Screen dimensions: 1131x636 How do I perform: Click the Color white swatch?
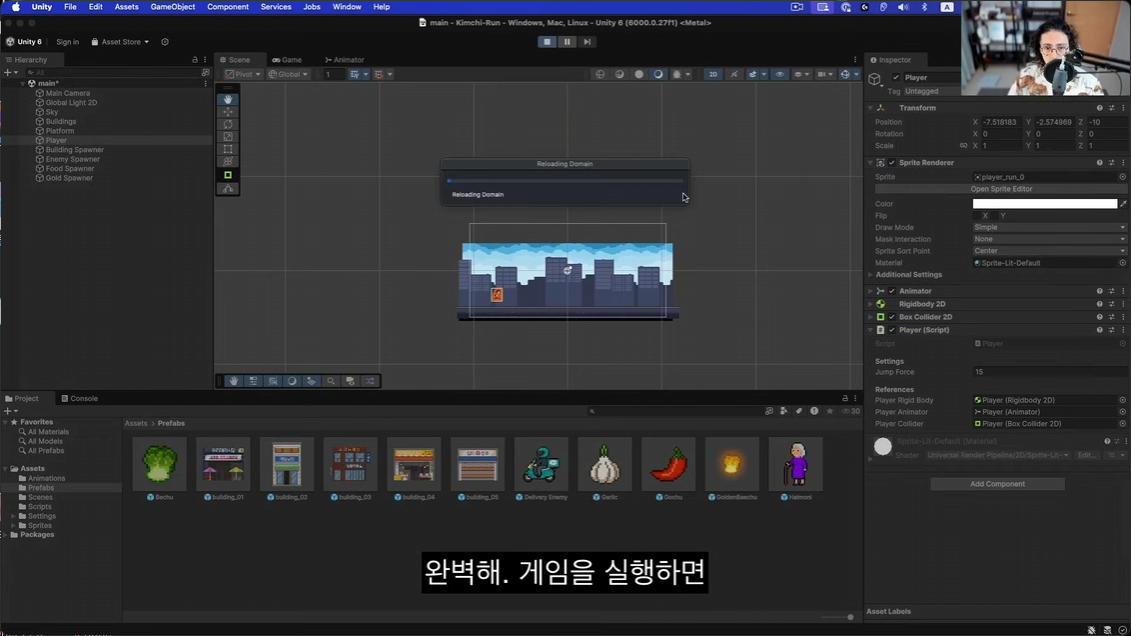tap(1044, 204)
